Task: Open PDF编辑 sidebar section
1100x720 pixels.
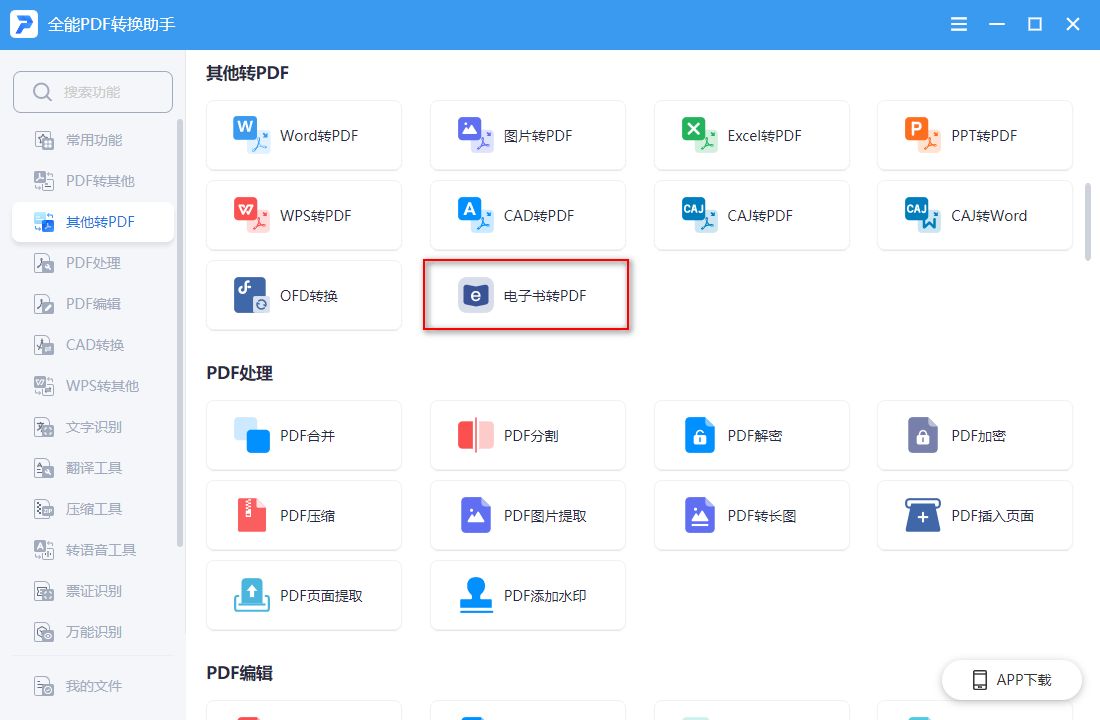Action: [x=93, y=304]
